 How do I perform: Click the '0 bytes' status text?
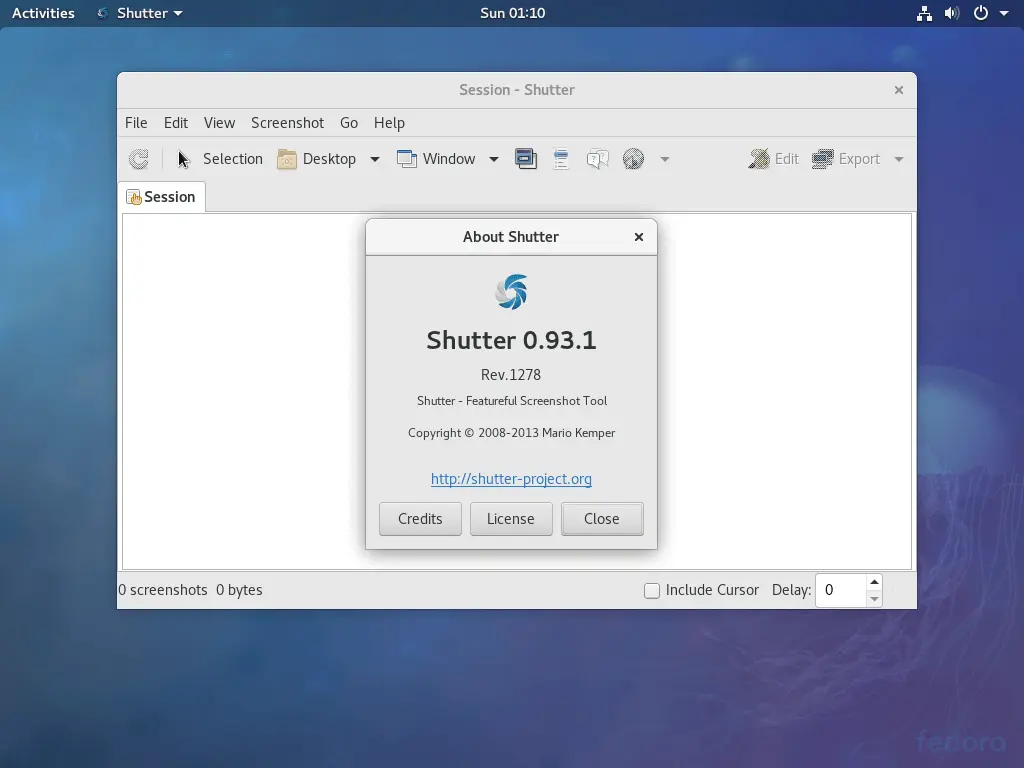239,590
